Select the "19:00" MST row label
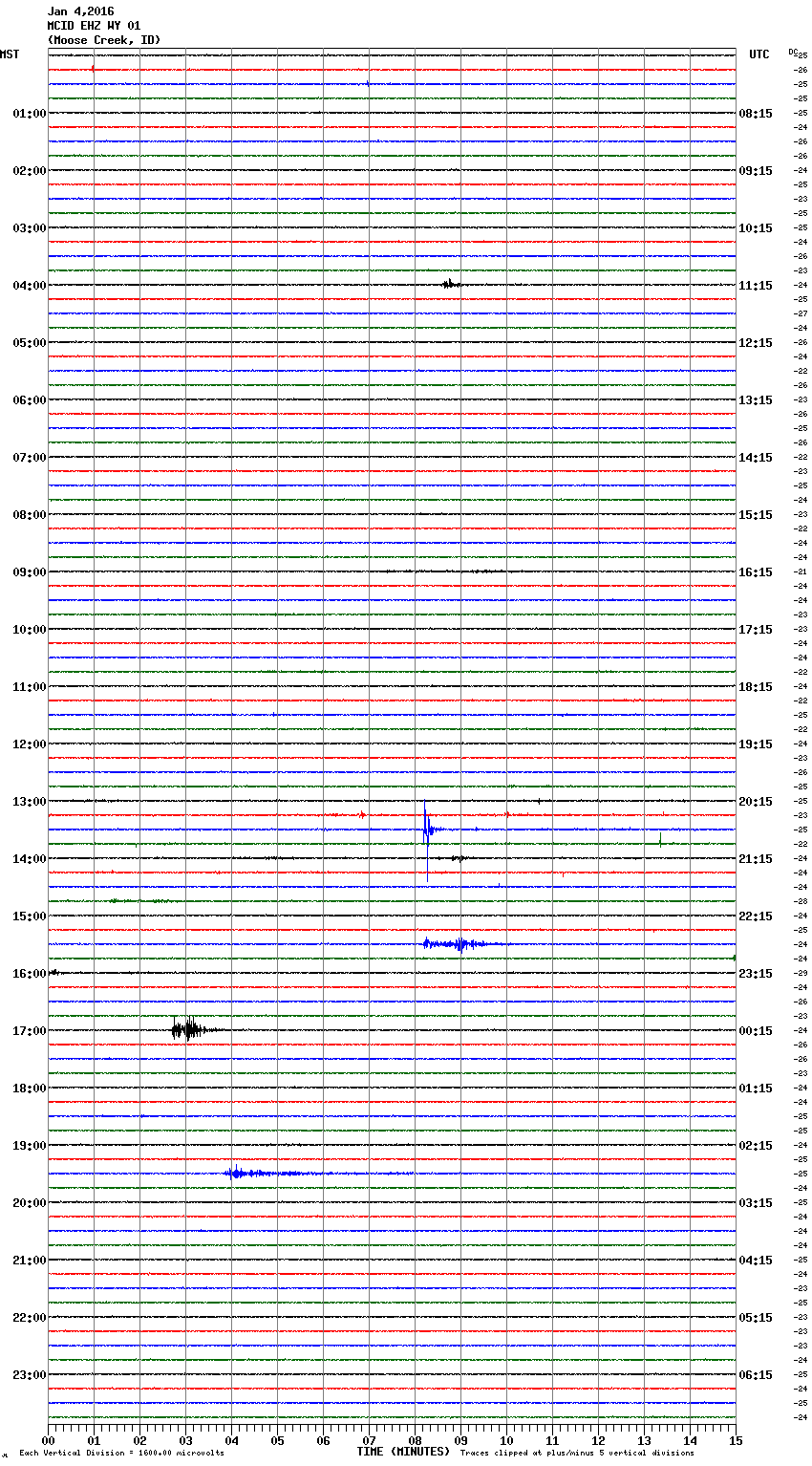Viewport: 812px width, 1466px height. 30,1146
